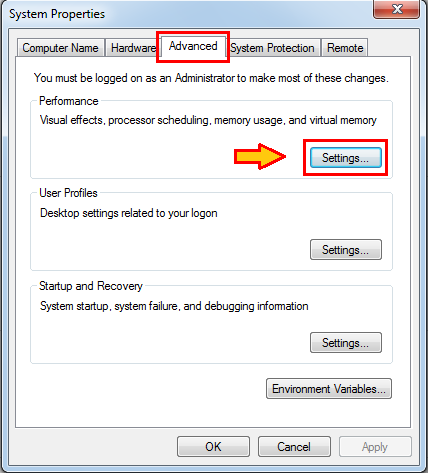
Task: Open Performance Settings button
Action: [346, 158]
